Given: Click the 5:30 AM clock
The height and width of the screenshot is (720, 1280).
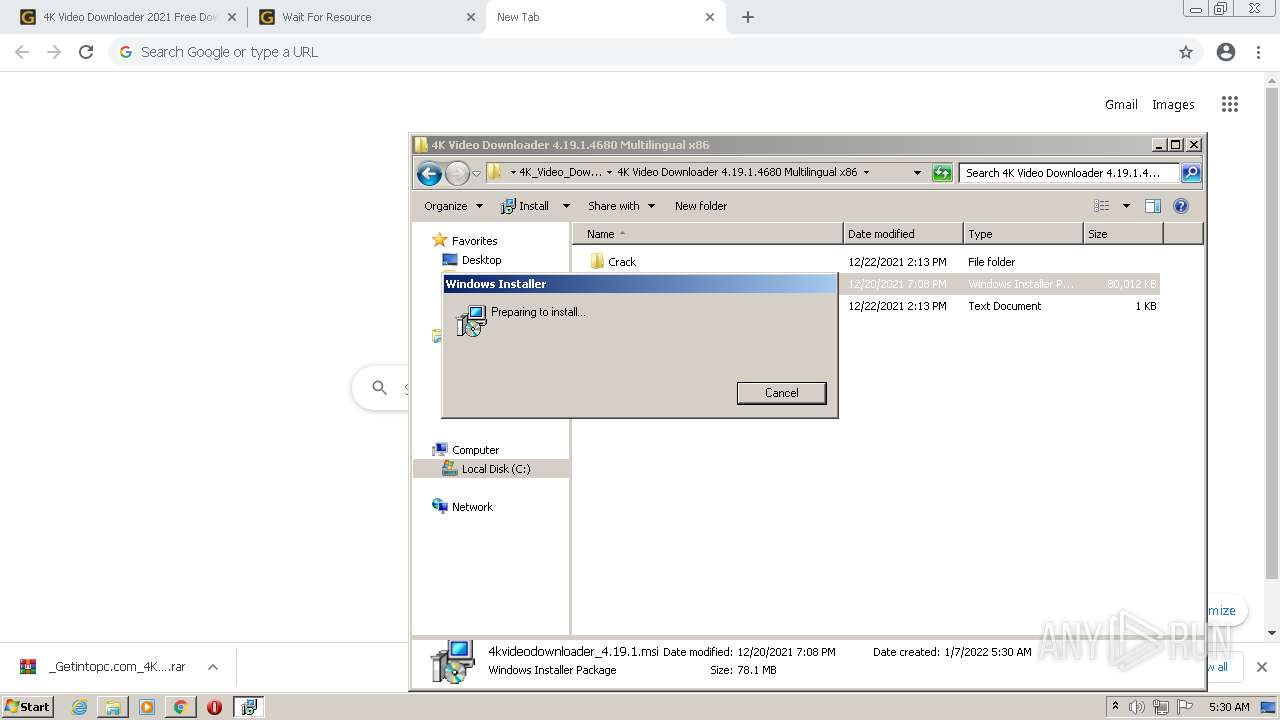Looking at the screenshot, I should coord(1229,707).
